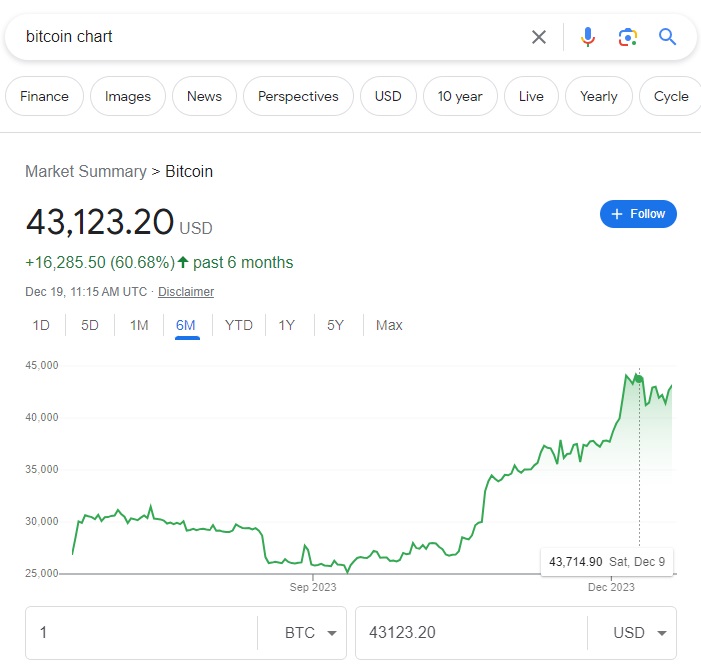Follow Bitcoin with the Follow button
Image resolution: width=701 pixels, height=666 pixels.
[x=638, y=214]
